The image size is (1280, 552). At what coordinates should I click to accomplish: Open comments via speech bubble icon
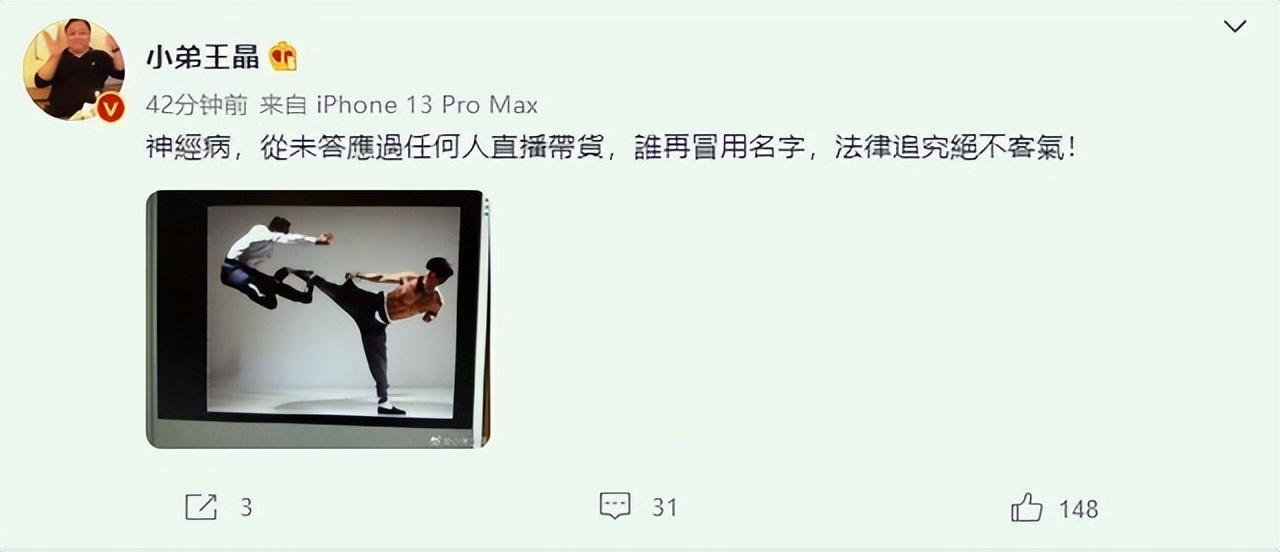click(615, 506)
